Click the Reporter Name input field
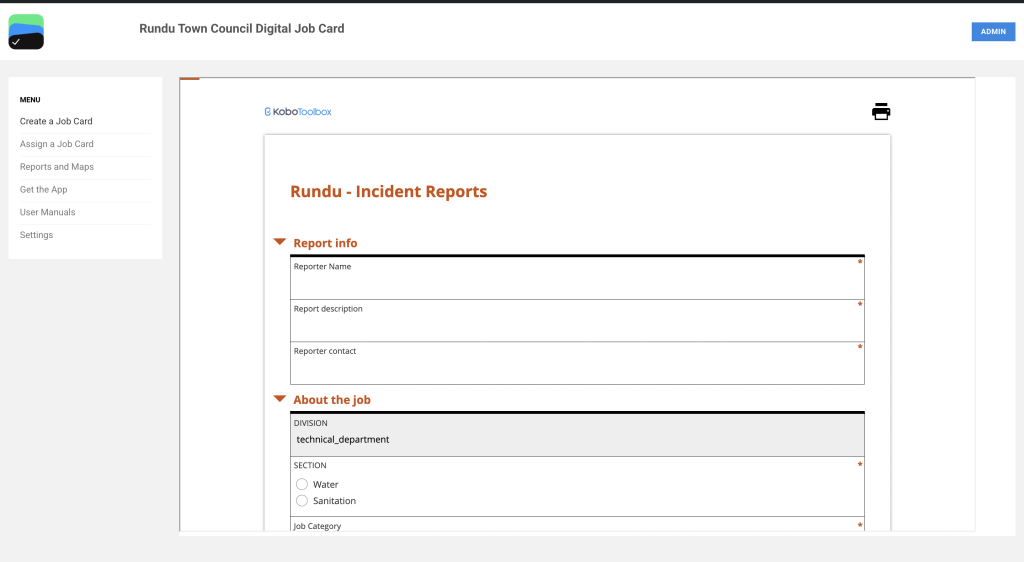The height and width of the screenshot is (562, 1024). pyautogui.click(x=576, y=284)
